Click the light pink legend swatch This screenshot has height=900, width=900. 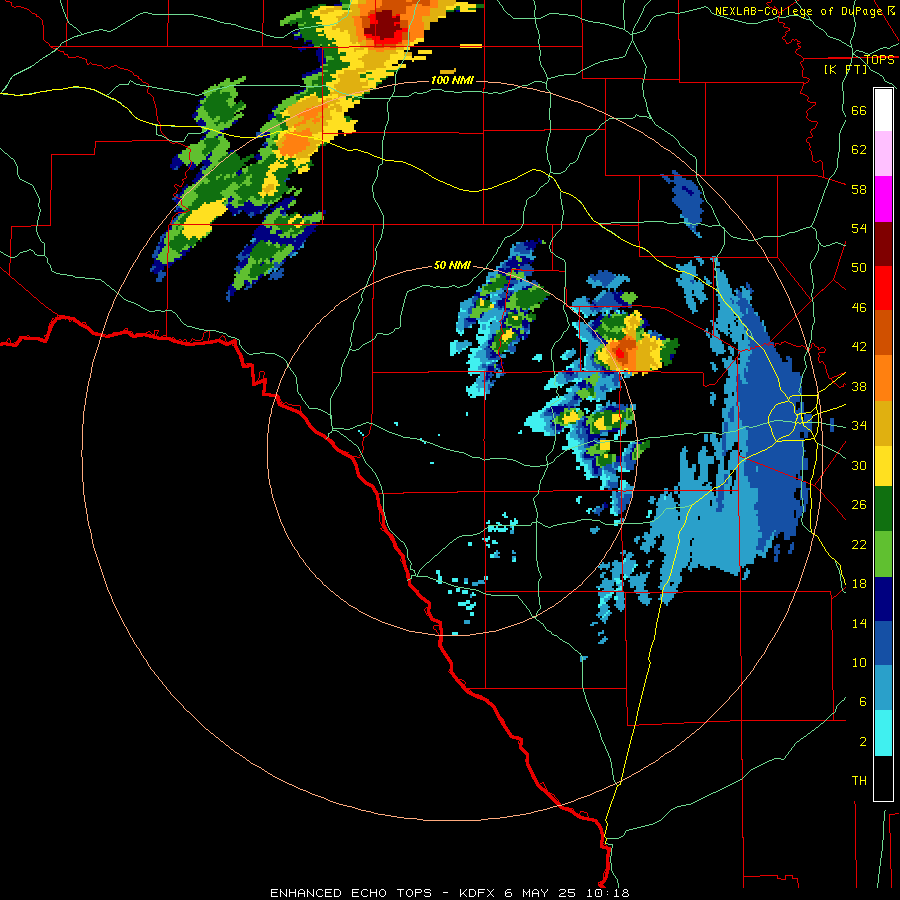click(x=883, y=154)
